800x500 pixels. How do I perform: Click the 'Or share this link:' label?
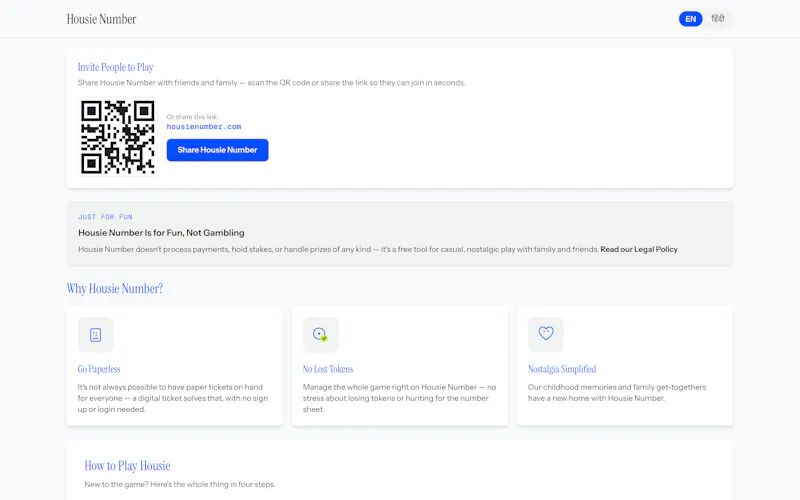click(192, 117)
